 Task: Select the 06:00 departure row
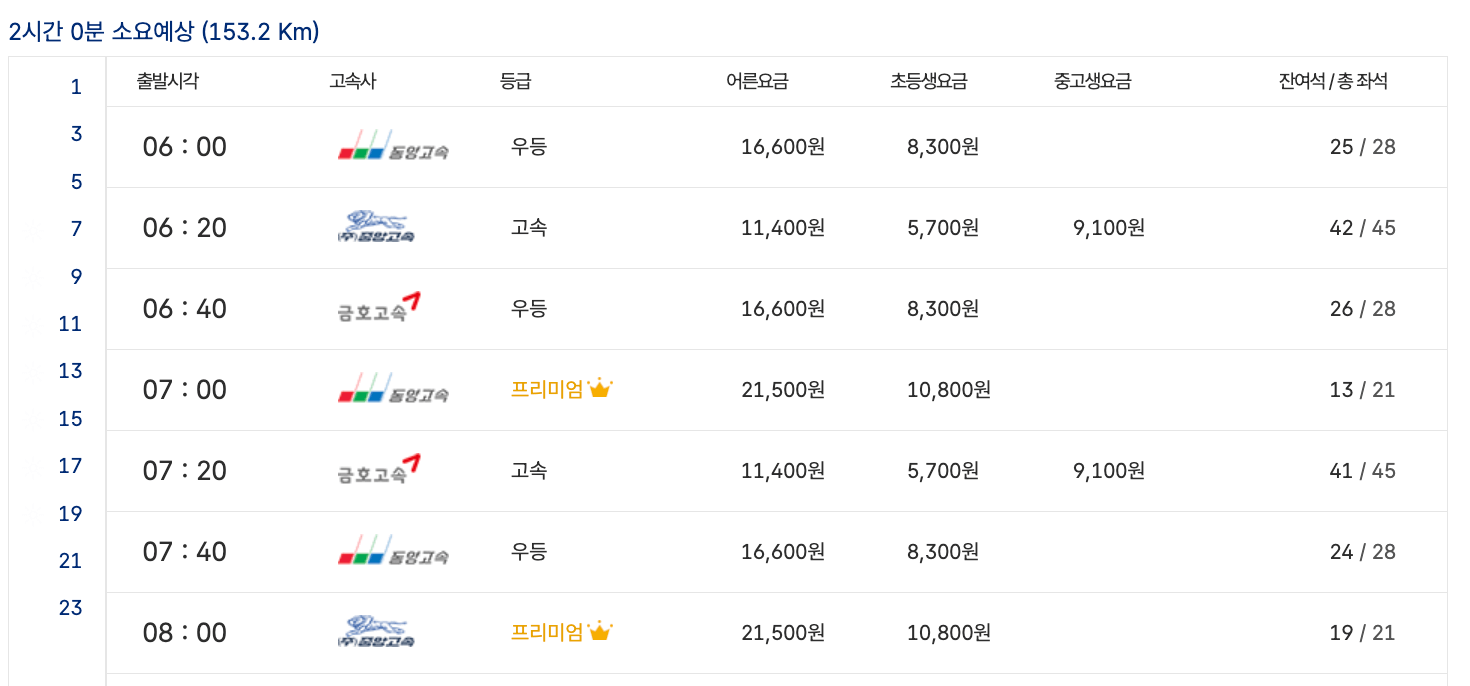click(735, 146)
